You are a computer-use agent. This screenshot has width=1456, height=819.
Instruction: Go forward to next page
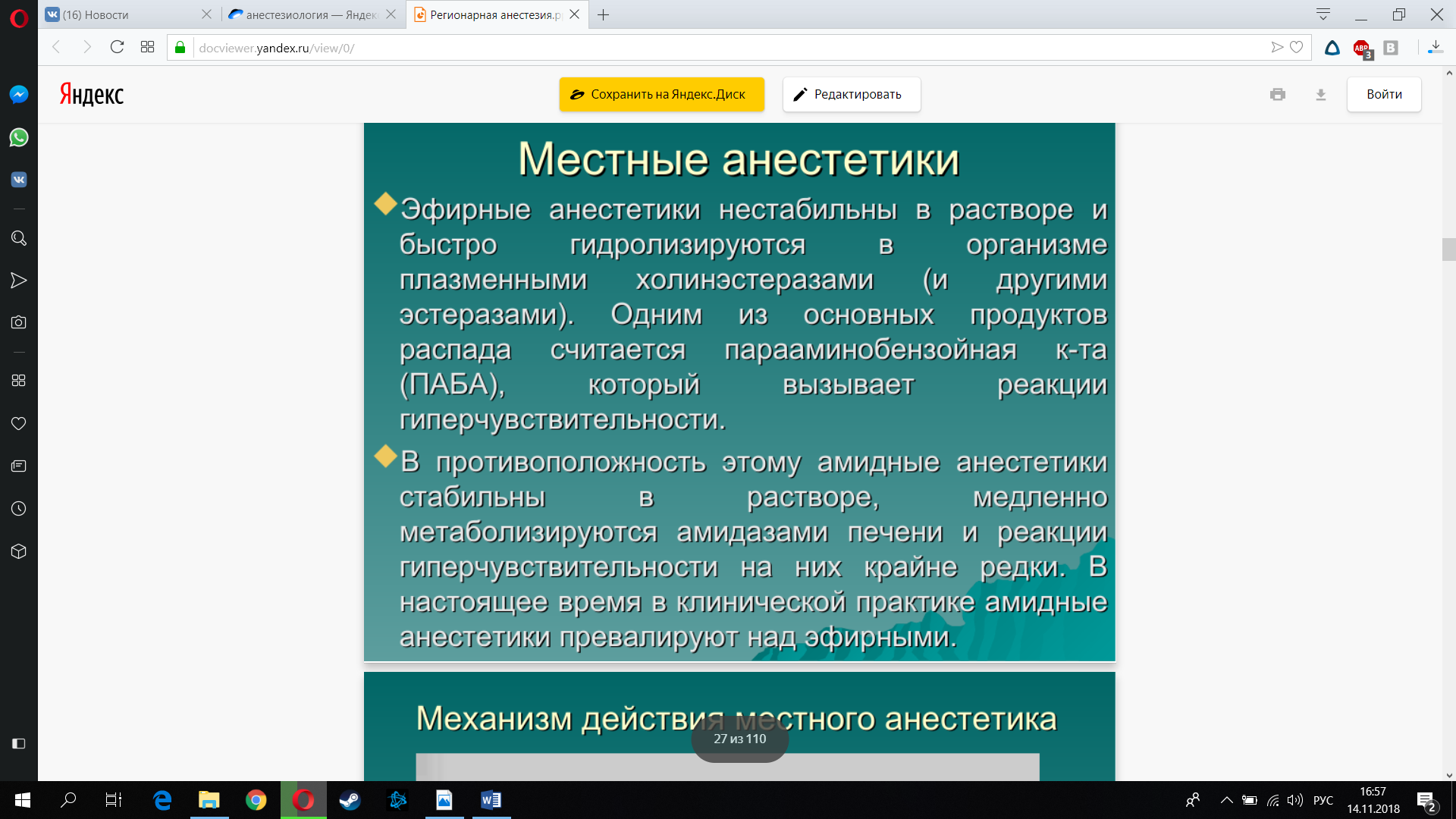pyautogui.click(x=86, y=47)
